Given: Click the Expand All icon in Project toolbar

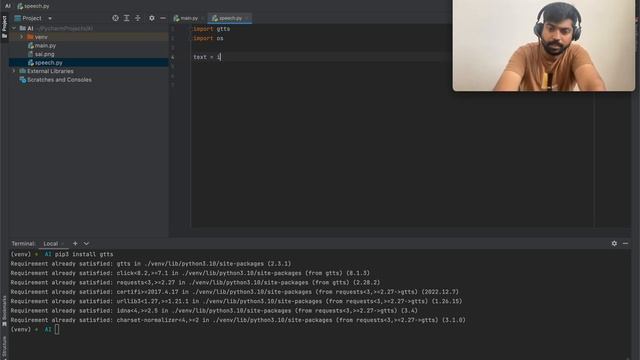Looking at the screenshot, I should pos(127,18).
